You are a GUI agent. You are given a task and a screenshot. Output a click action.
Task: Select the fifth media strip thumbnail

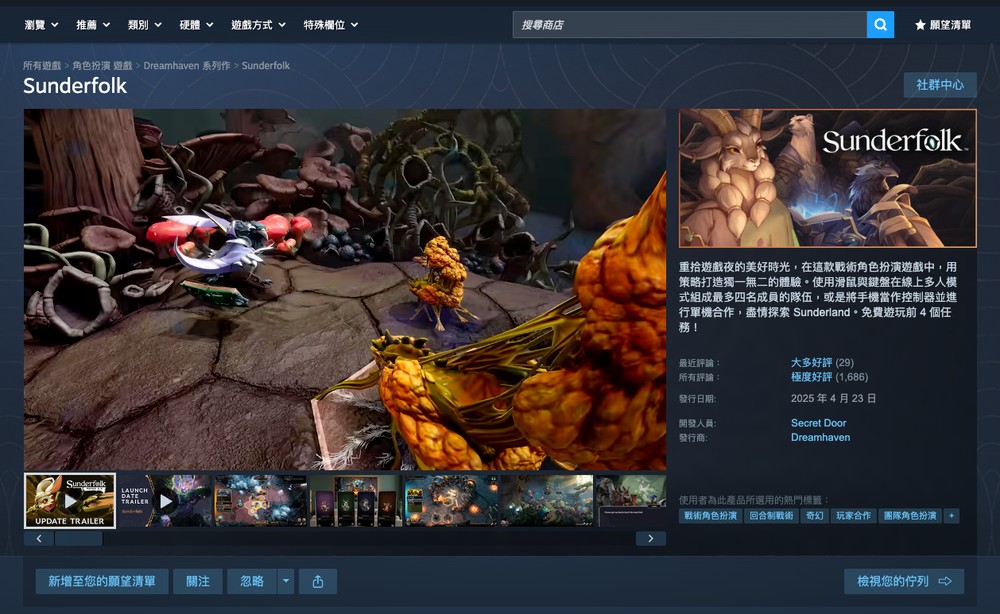[451, 501]
